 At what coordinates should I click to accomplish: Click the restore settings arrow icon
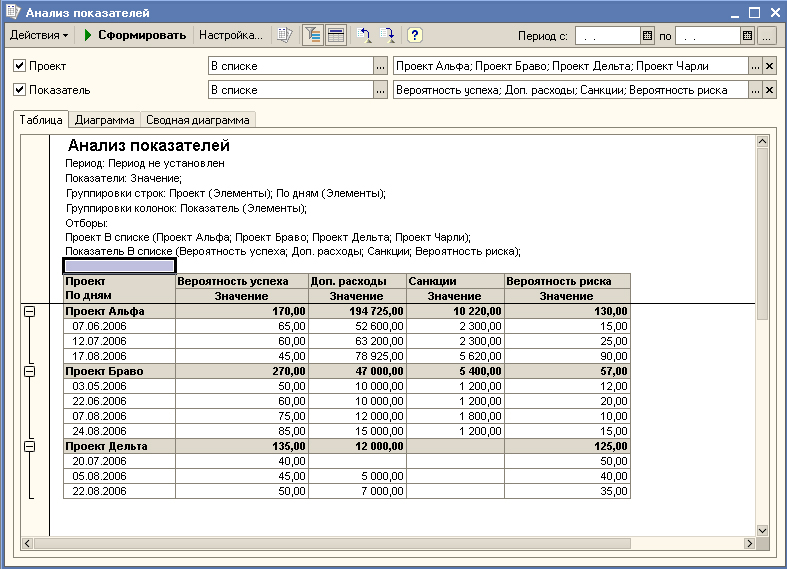[x=365, y=35]
